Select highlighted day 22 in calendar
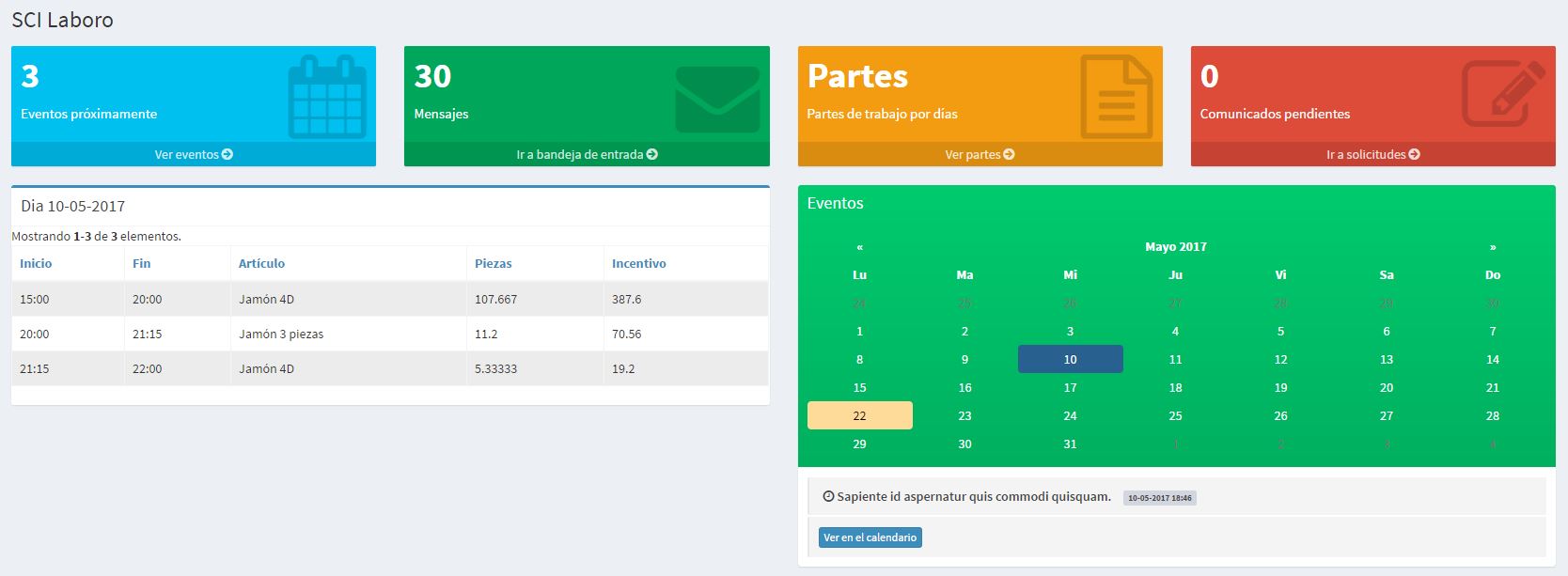 click(x=859, y=415)
